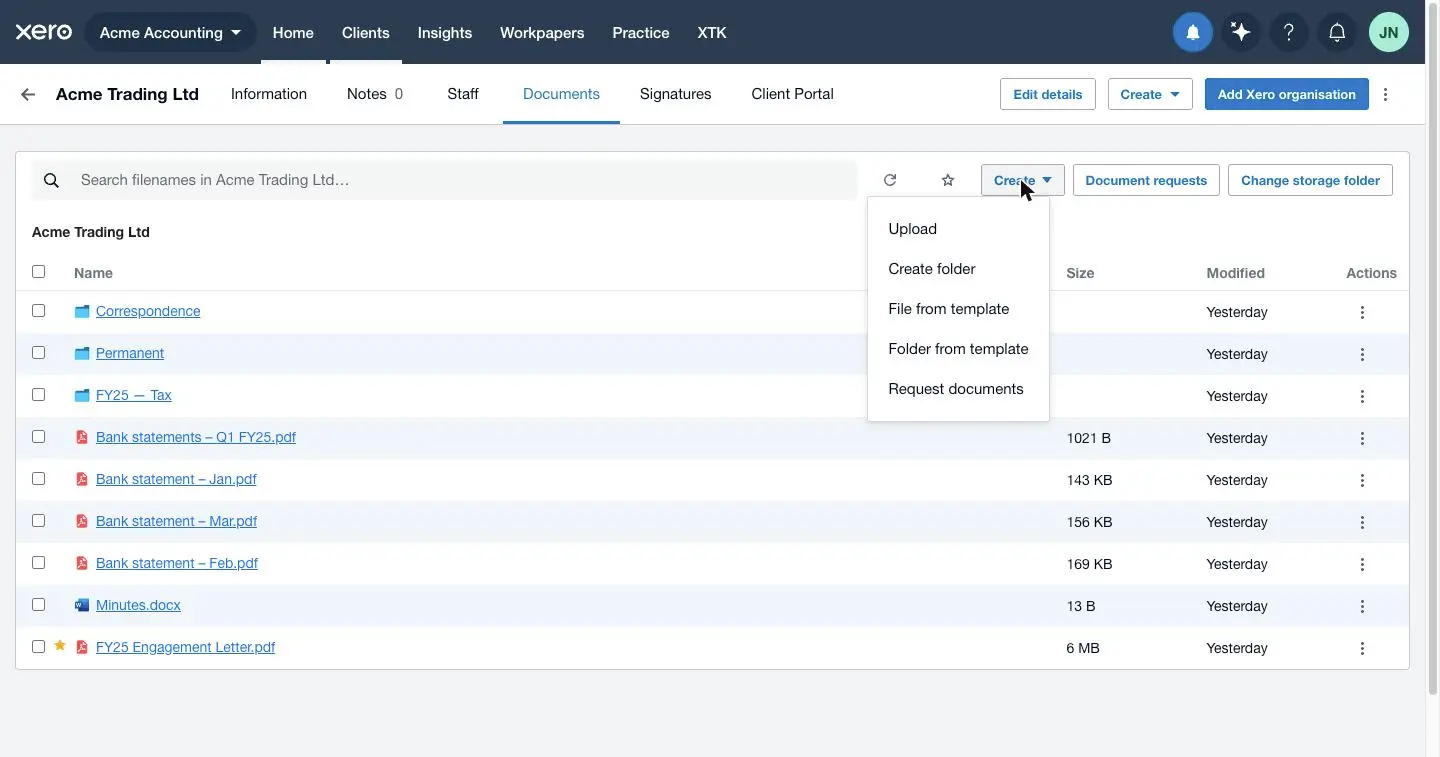The width and height of the screenshot is (1440, 757).
Task: Click the gold star on FY25 Engagement Letter
Action: 60,646
